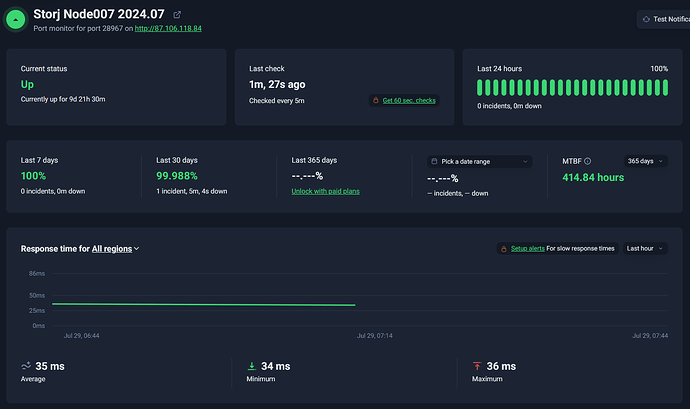Click the Last 7 days 100% value

pyautogui.click(x=33, y=176)
